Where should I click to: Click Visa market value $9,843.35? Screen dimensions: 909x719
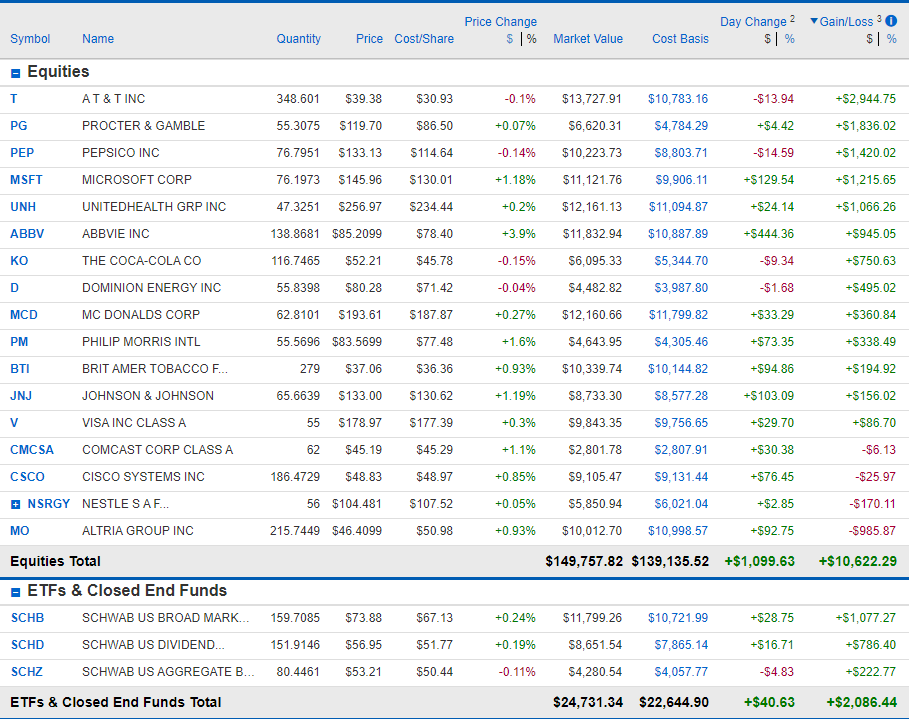coord(595,423)
